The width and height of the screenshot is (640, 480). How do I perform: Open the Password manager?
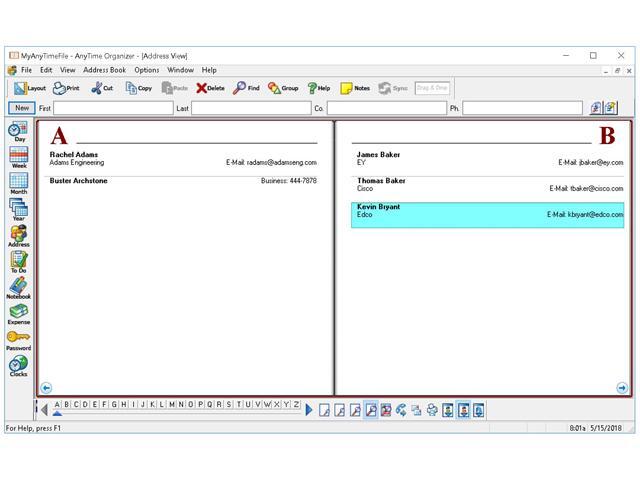pyautogui.click(x=18, y=340)
